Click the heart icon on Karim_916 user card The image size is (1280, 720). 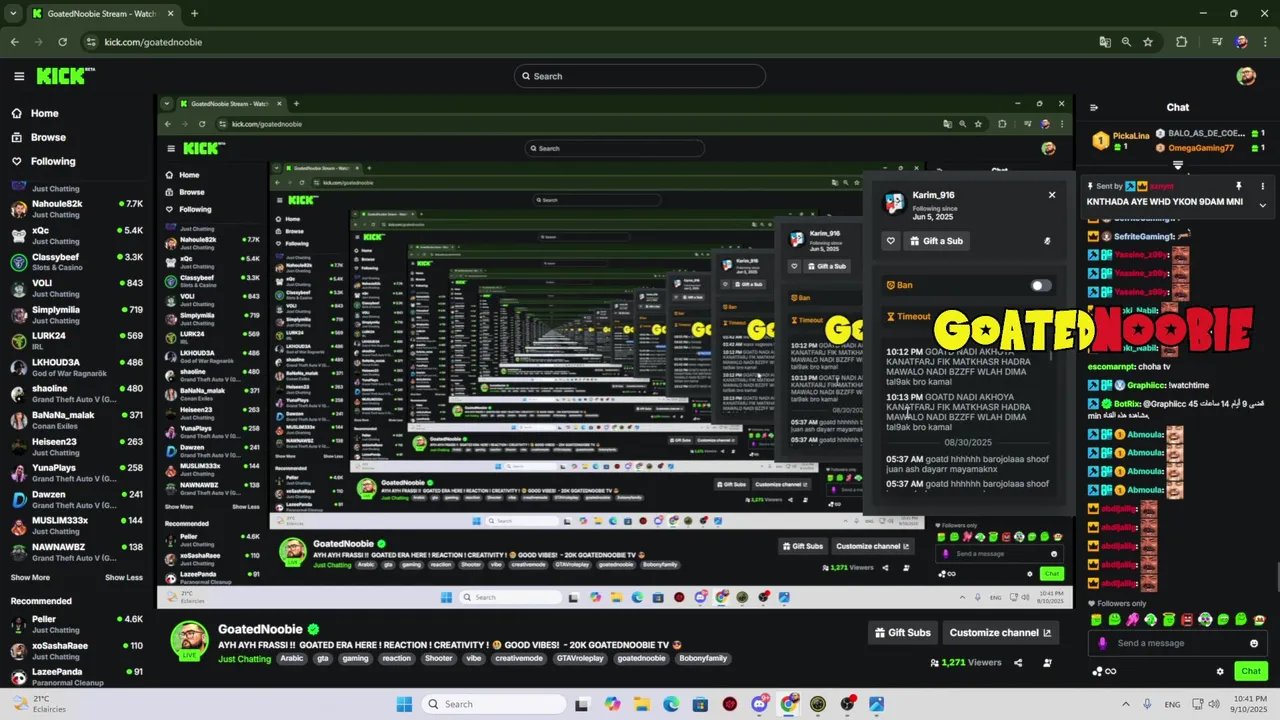pyautogui.click(x=891, y=241)
